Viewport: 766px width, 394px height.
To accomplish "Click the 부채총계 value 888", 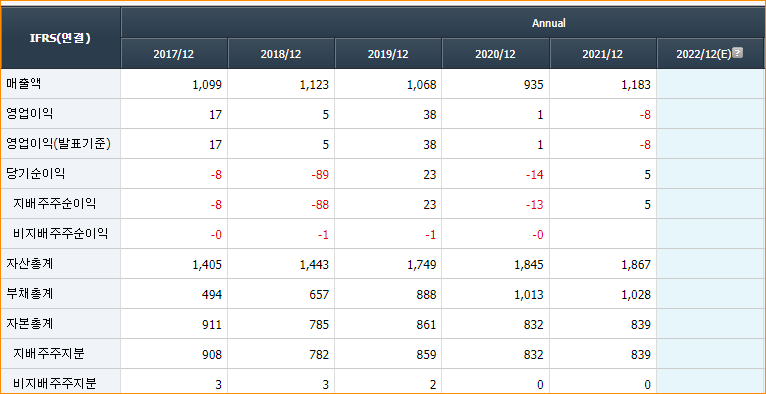I will point(426,295).
